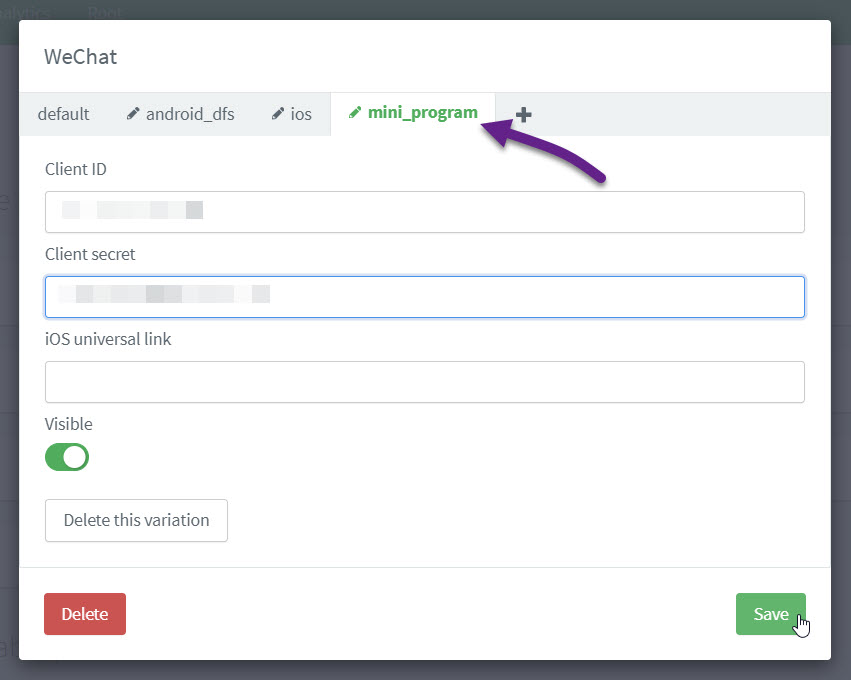Click pencil icon on android_dfs tab
Screen dimensions: 851x680
coord(132,113)
